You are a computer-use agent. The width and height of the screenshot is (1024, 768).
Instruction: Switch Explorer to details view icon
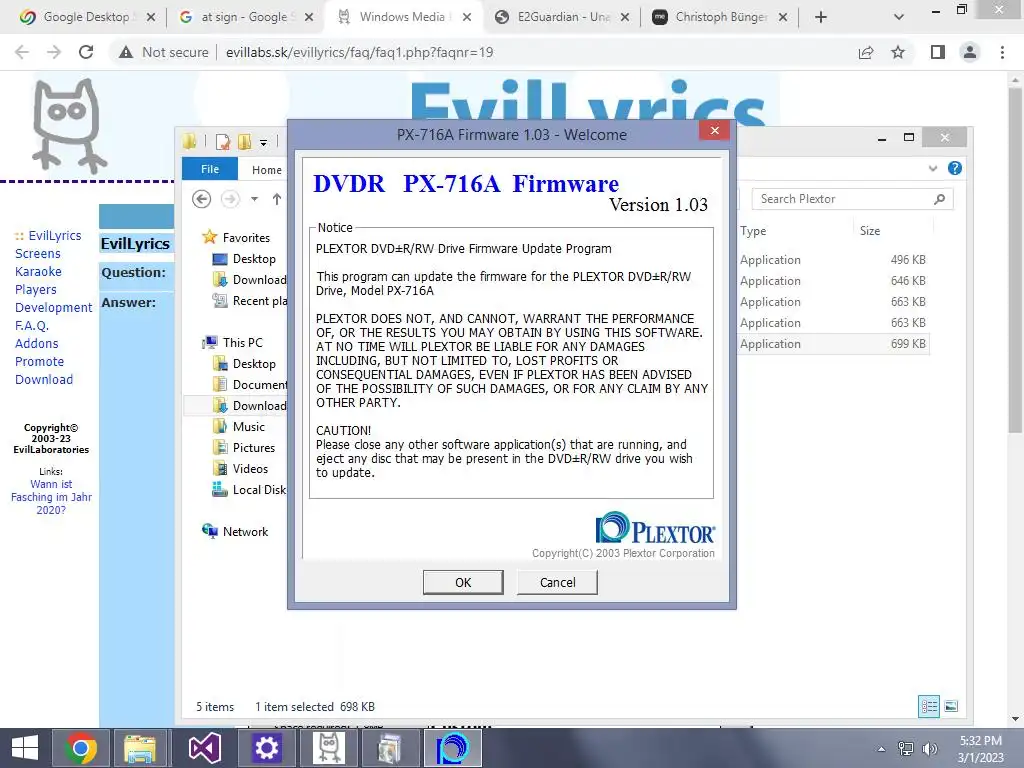pyautogui.click(x=929, y=706)
